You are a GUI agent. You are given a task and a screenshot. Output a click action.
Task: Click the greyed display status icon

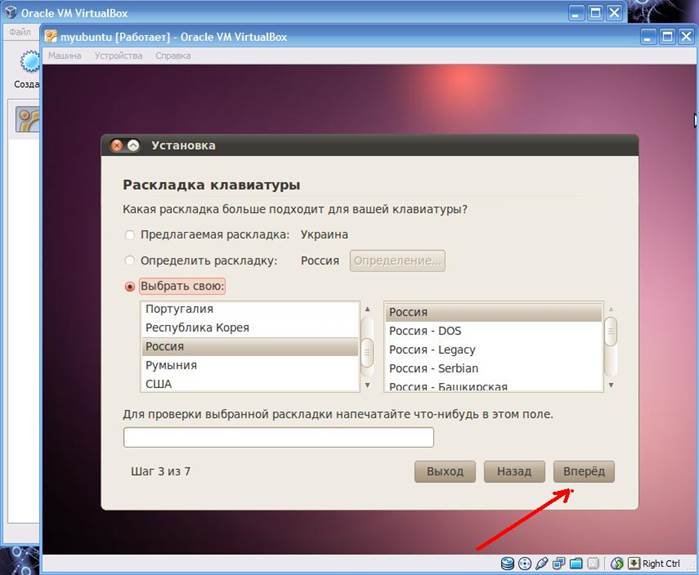tap(593, 563)
